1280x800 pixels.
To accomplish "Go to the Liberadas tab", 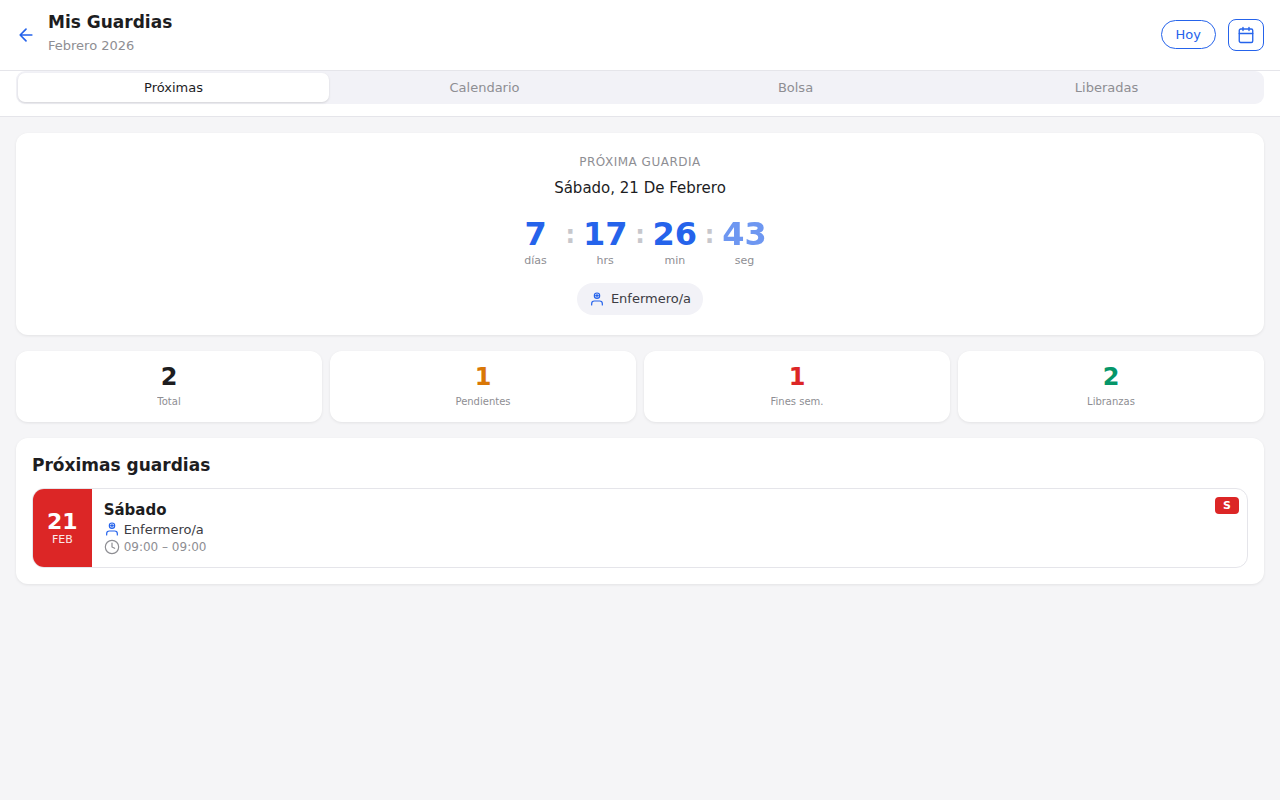I will pyautogui.click(x=1106, y=88).
